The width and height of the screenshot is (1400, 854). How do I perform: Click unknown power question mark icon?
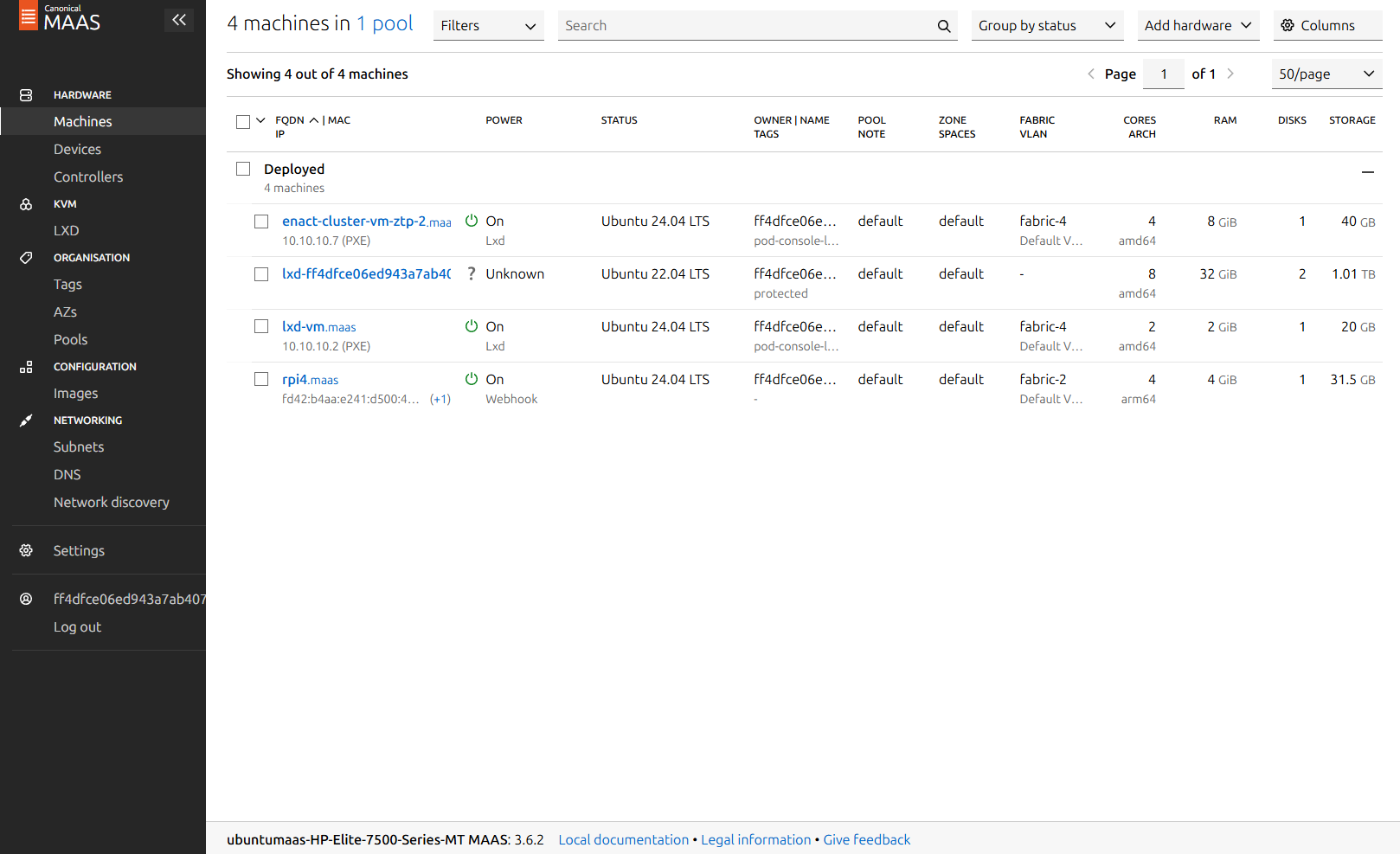point(472,273)
